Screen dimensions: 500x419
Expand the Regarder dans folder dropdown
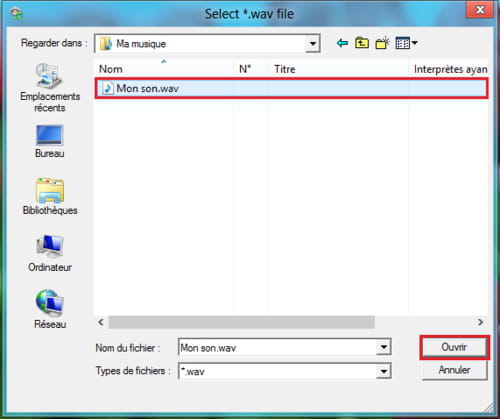pos(313,43)
